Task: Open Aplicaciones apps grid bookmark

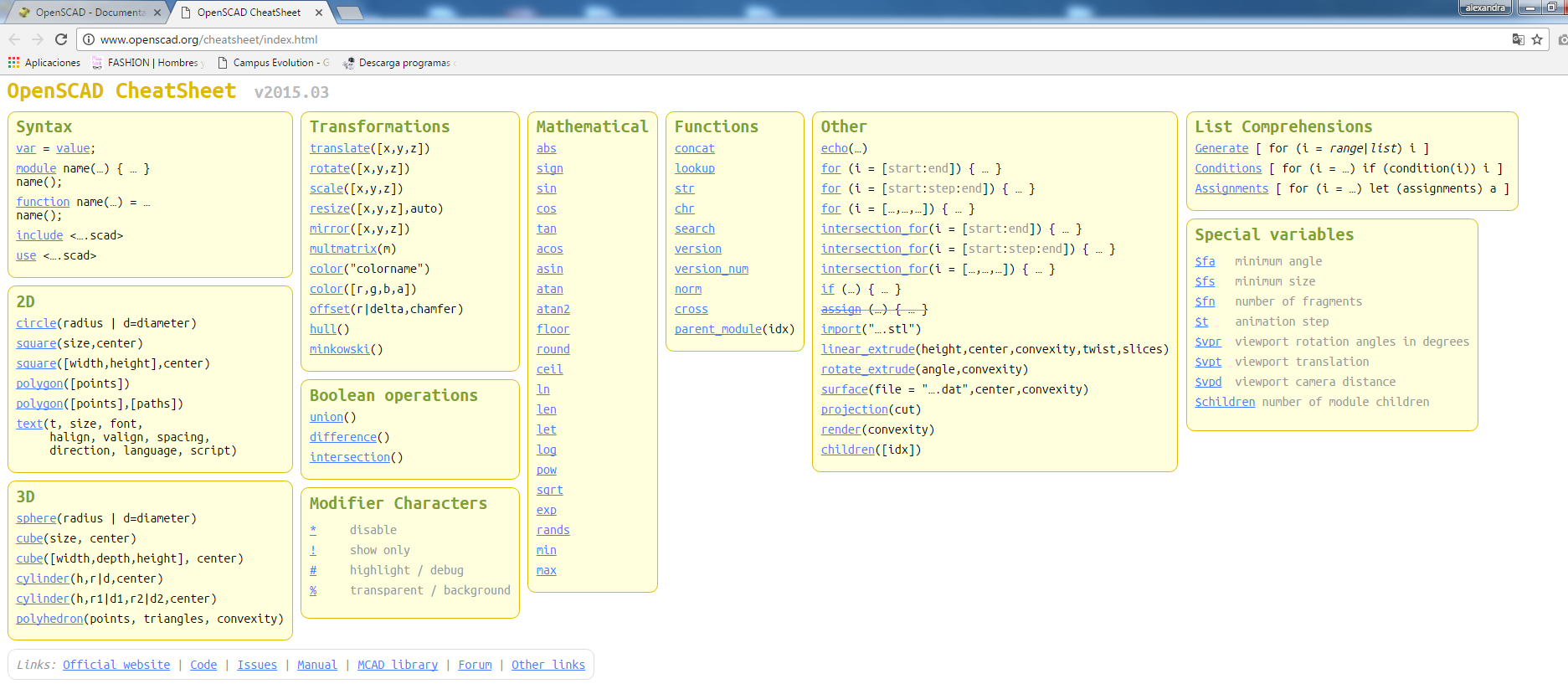Action: click(x=44, y=63)
